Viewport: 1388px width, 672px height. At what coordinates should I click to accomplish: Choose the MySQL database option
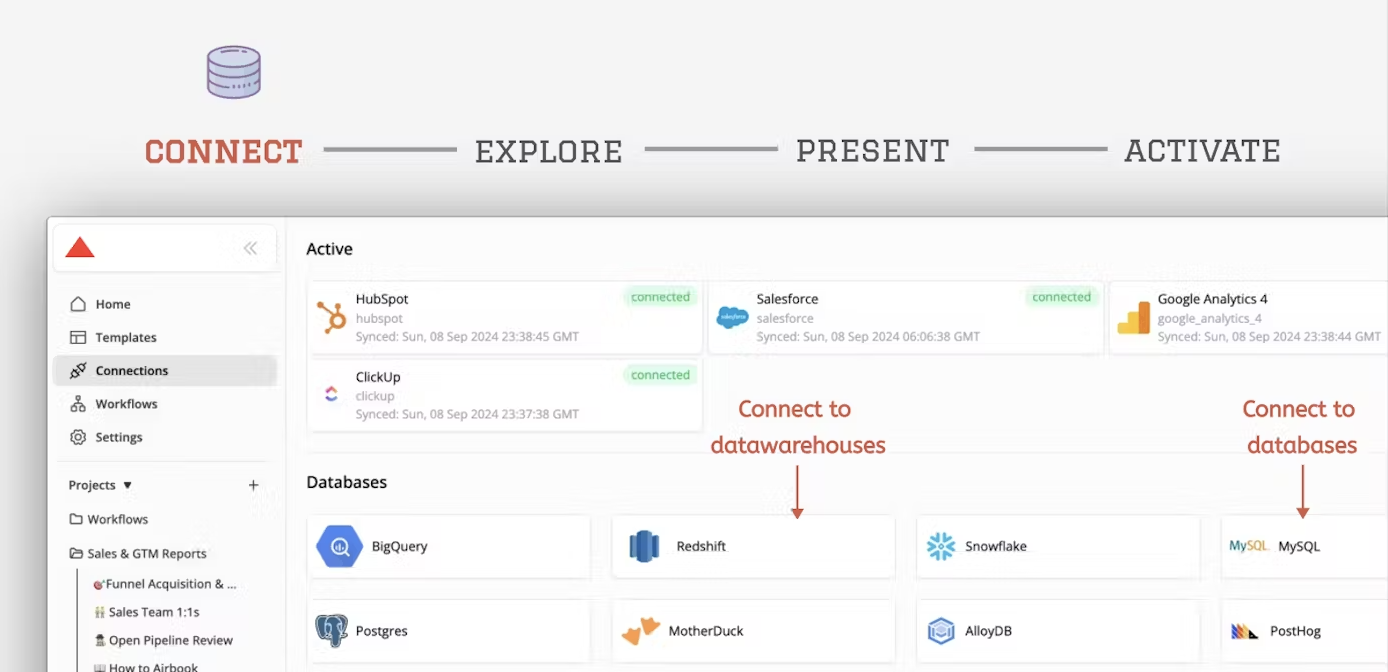(1305, 546)
